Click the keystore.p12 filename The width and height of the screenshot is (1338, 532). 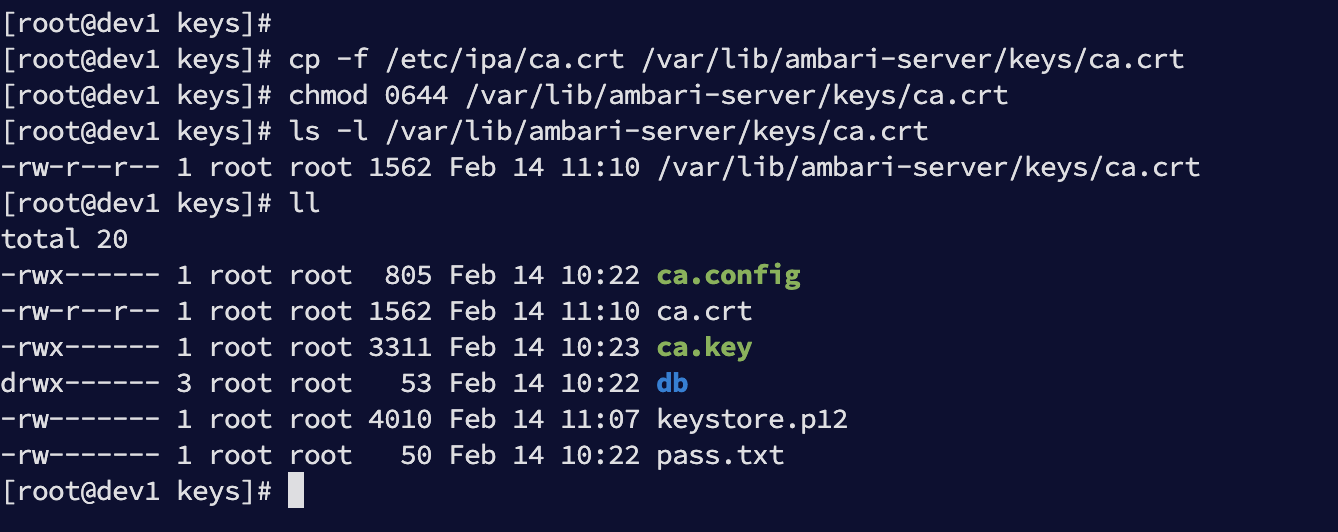[752, 419]
